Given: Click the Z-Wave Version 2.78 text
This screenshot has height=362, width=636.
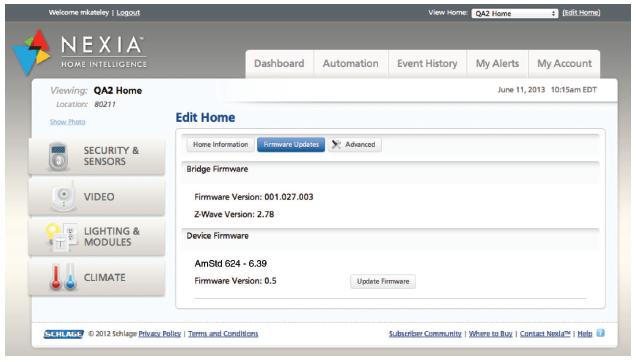Looking at the screenshot, I should (234, 214).
